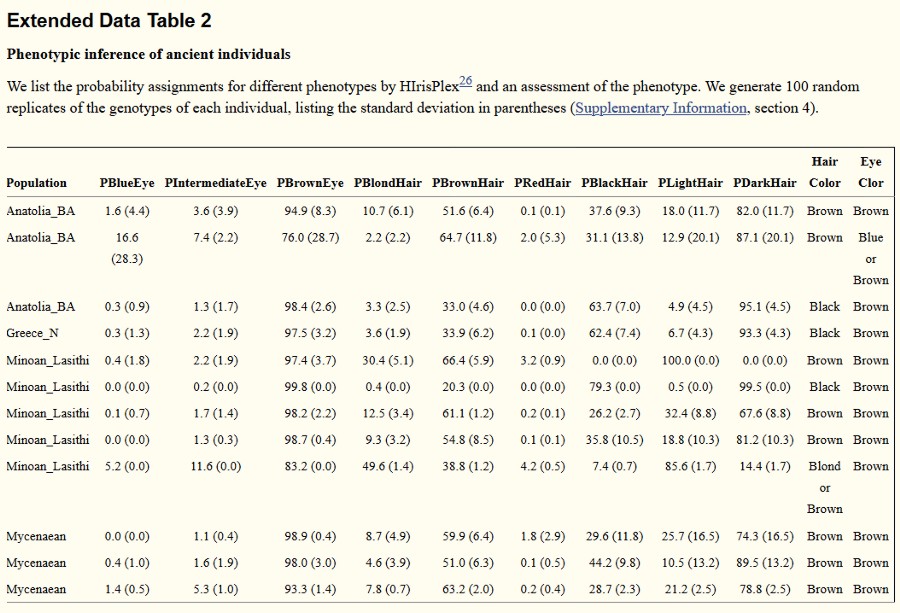Screen dimensions: 900x613
Task: Select the PLightHair column header
Action: [x=690, y=183]
